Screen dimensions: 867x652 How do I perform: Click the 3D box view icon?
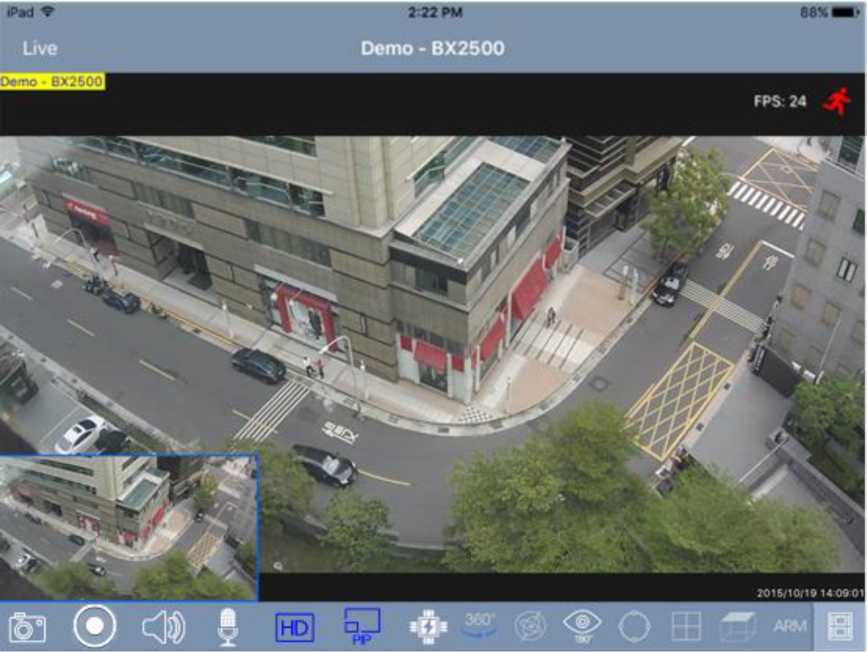(737, 627)
